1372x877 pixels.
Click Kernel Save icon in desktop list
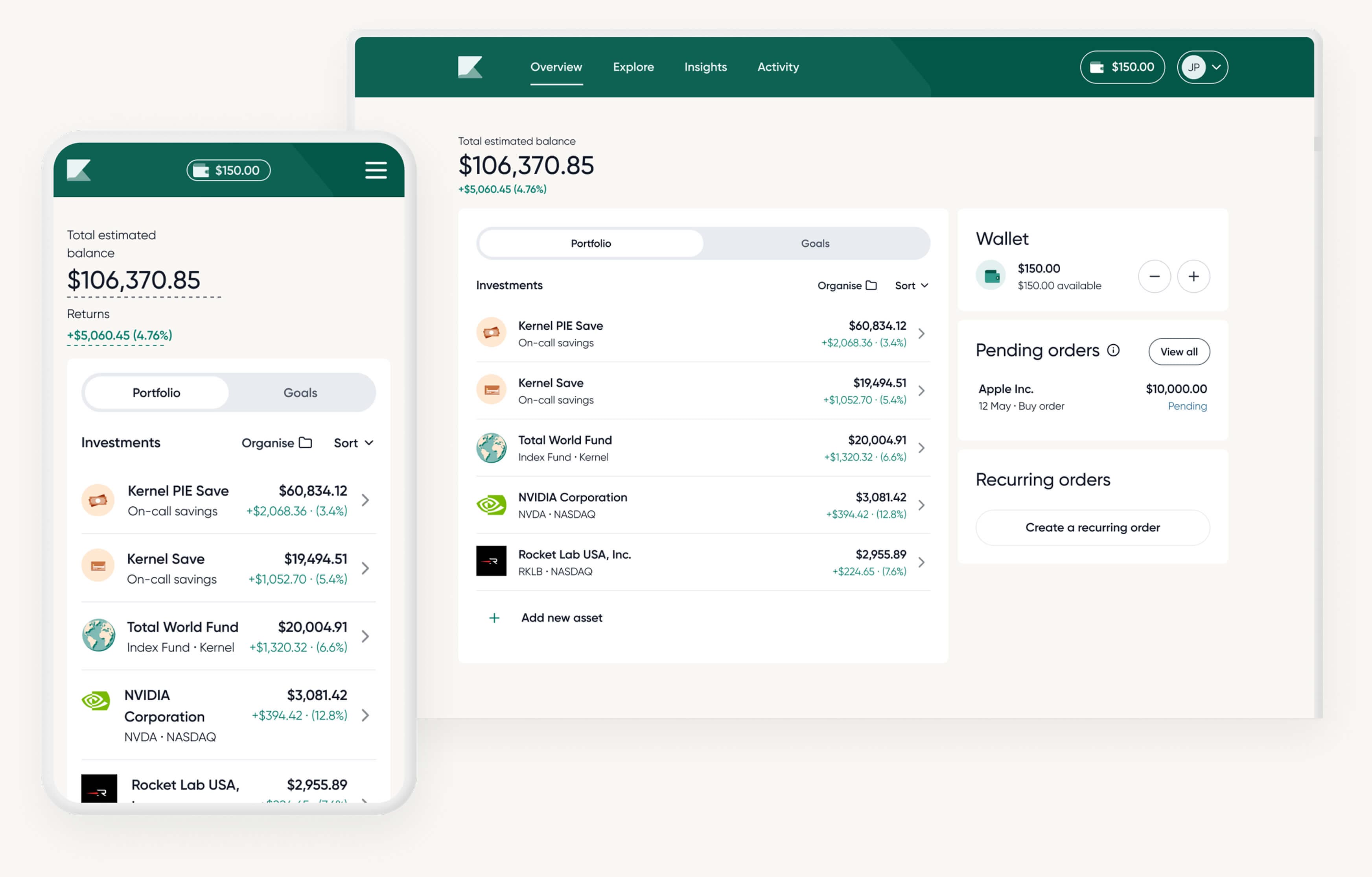pos(491,390)
